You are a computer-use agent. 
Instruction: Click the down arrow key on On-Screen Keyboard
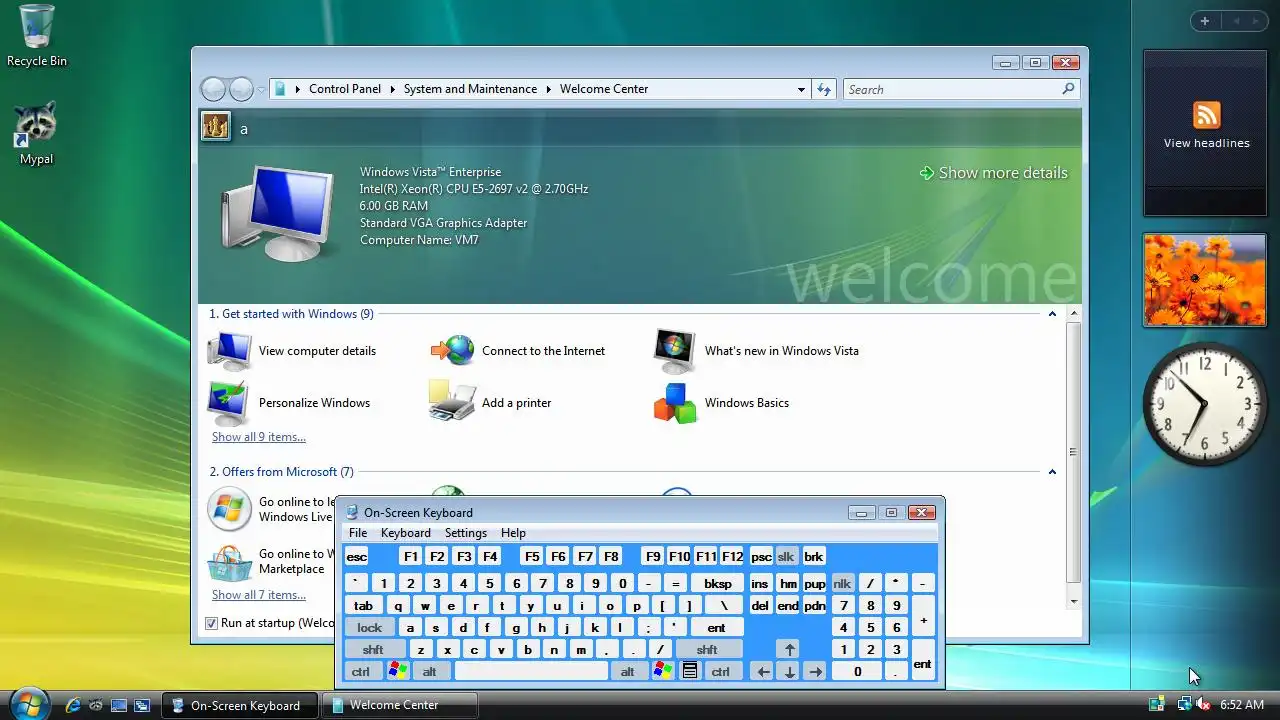(789, 672)
